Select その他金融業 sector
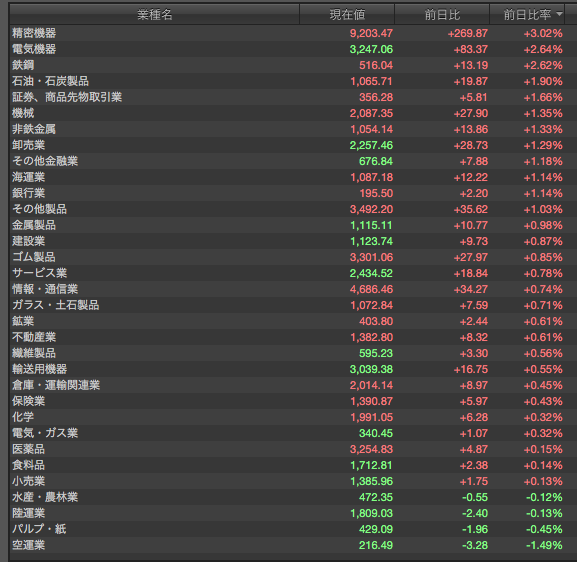 point(293,161)
